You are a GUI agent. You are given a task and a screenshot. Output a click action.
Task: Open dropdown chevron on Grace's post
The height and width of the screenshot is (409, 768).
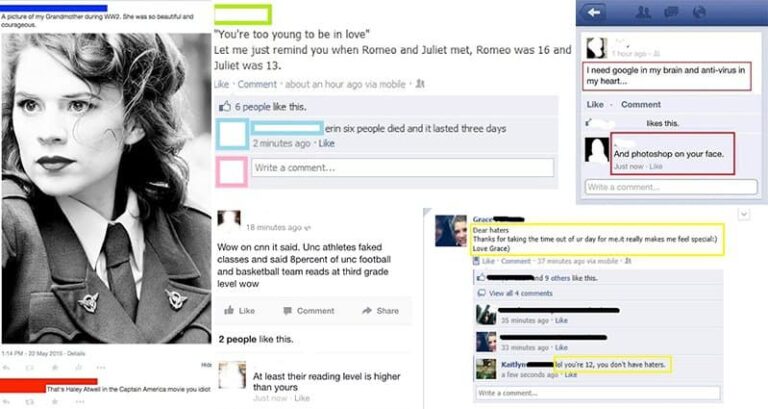coord(744,215)
